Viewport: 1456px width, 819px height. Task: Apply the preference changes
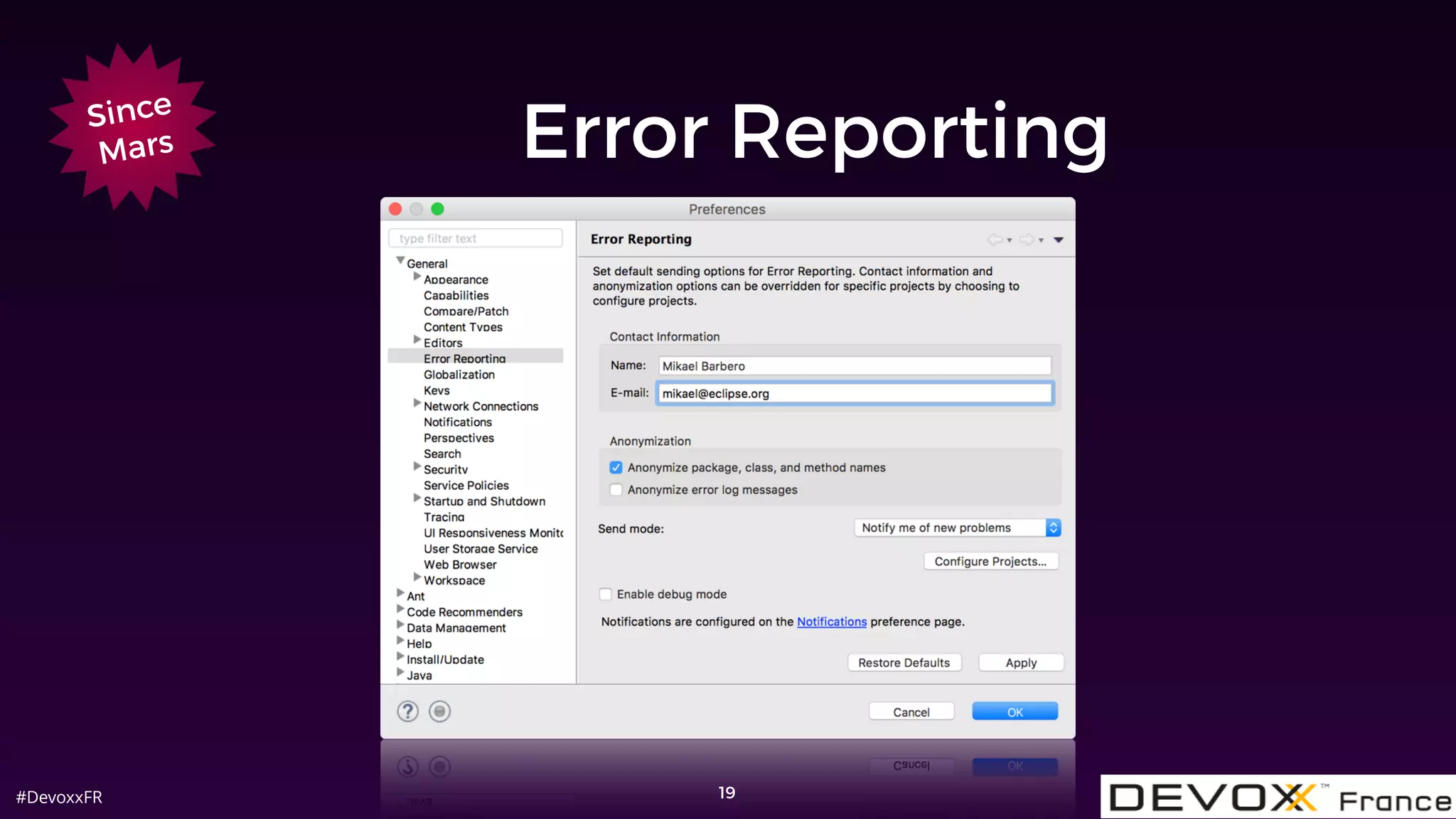pos(1021,663)
